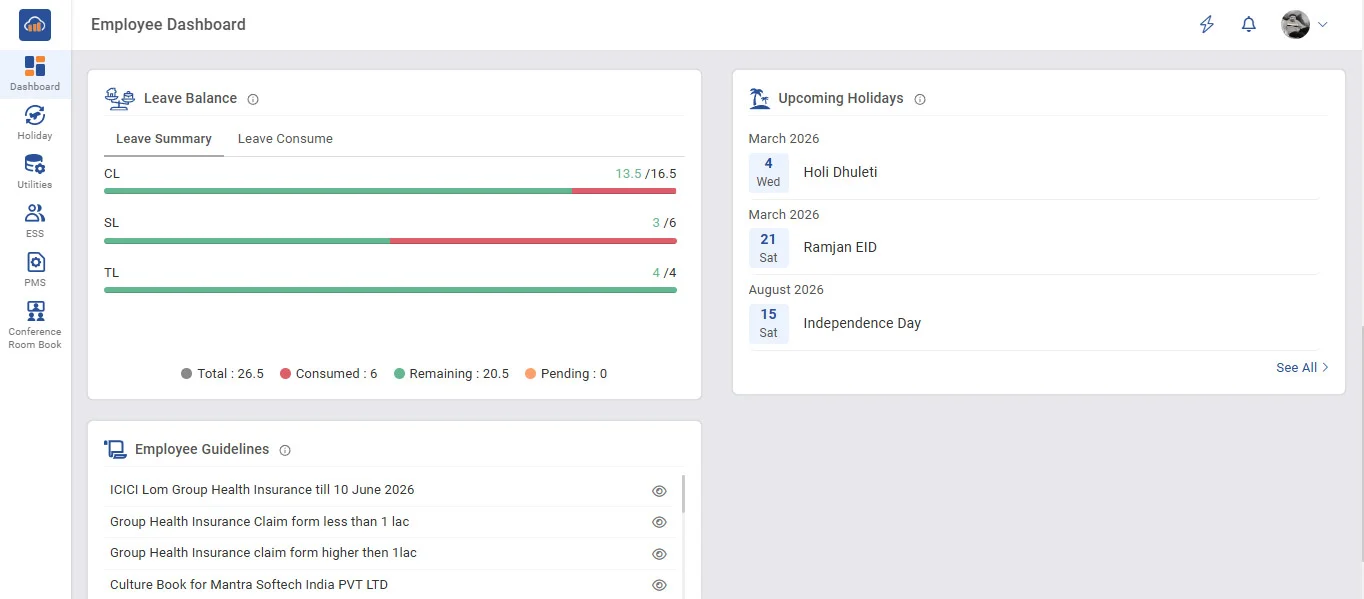Click the Leave Balance info icon

(x=253, y=99)
